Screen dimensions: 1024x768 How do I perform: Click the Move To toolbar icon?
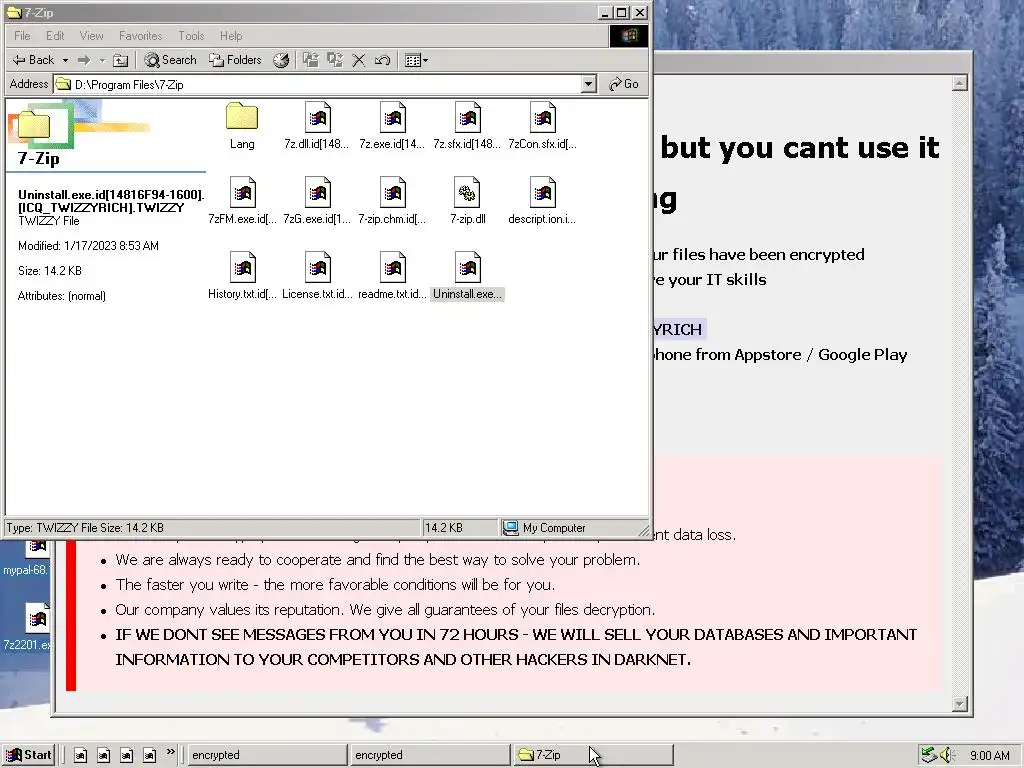click(311, 60)
